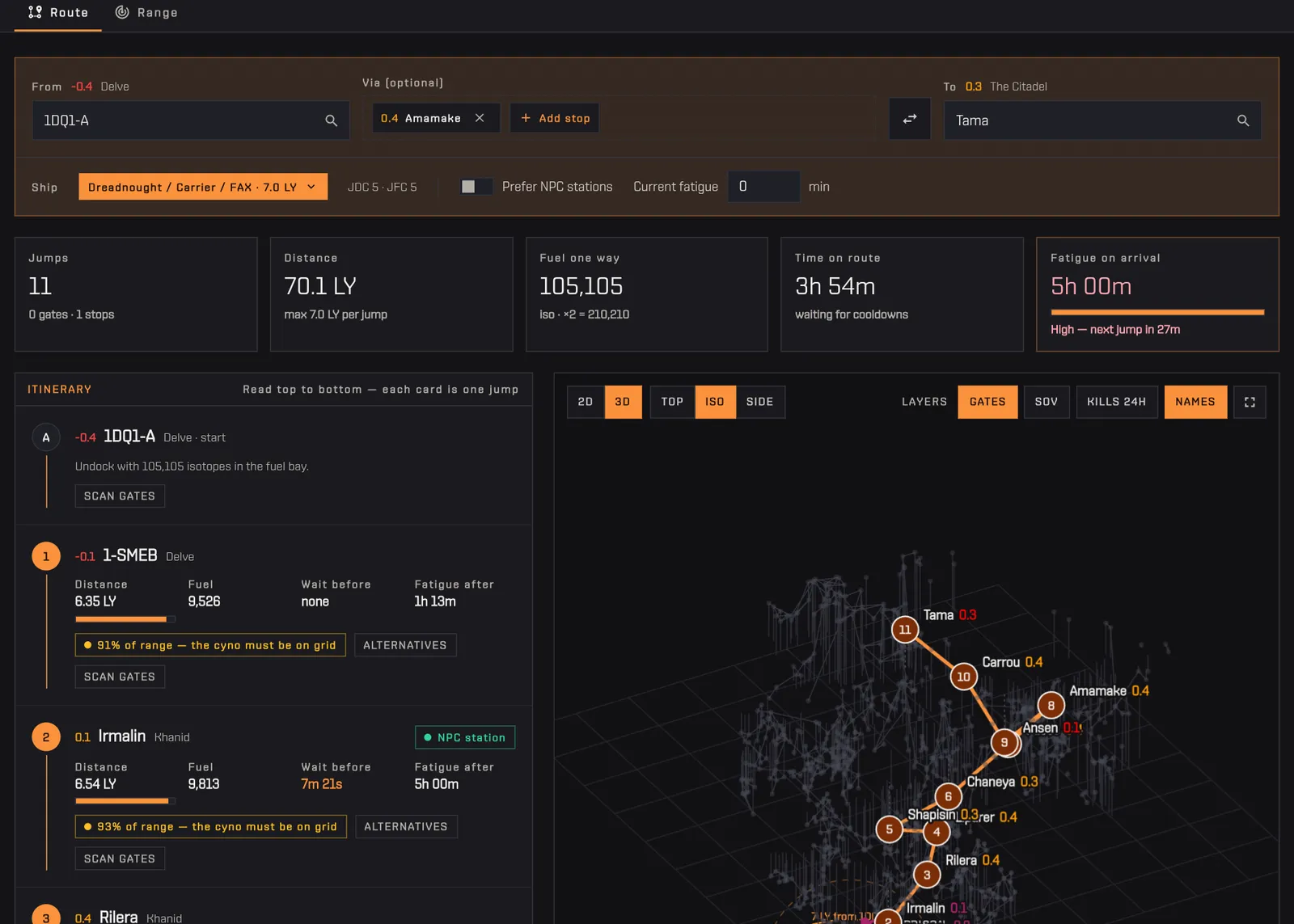Open ALTERNATIVES for the Irmalin jump
Viewport: 1294px width, 924px height.
[406, 826]
